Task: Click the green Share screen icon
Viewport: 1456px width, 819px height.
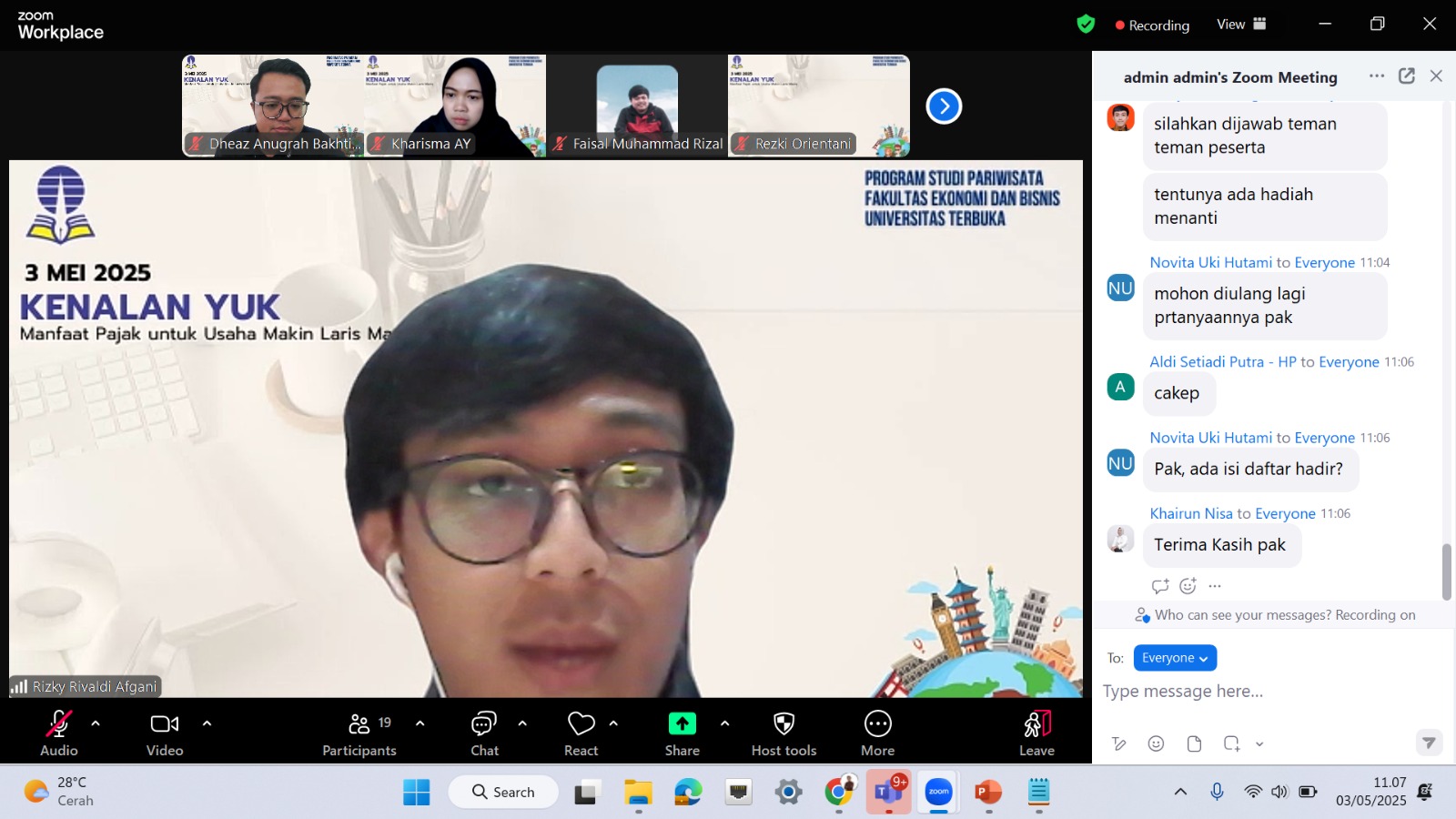Action: coord(682,724)
